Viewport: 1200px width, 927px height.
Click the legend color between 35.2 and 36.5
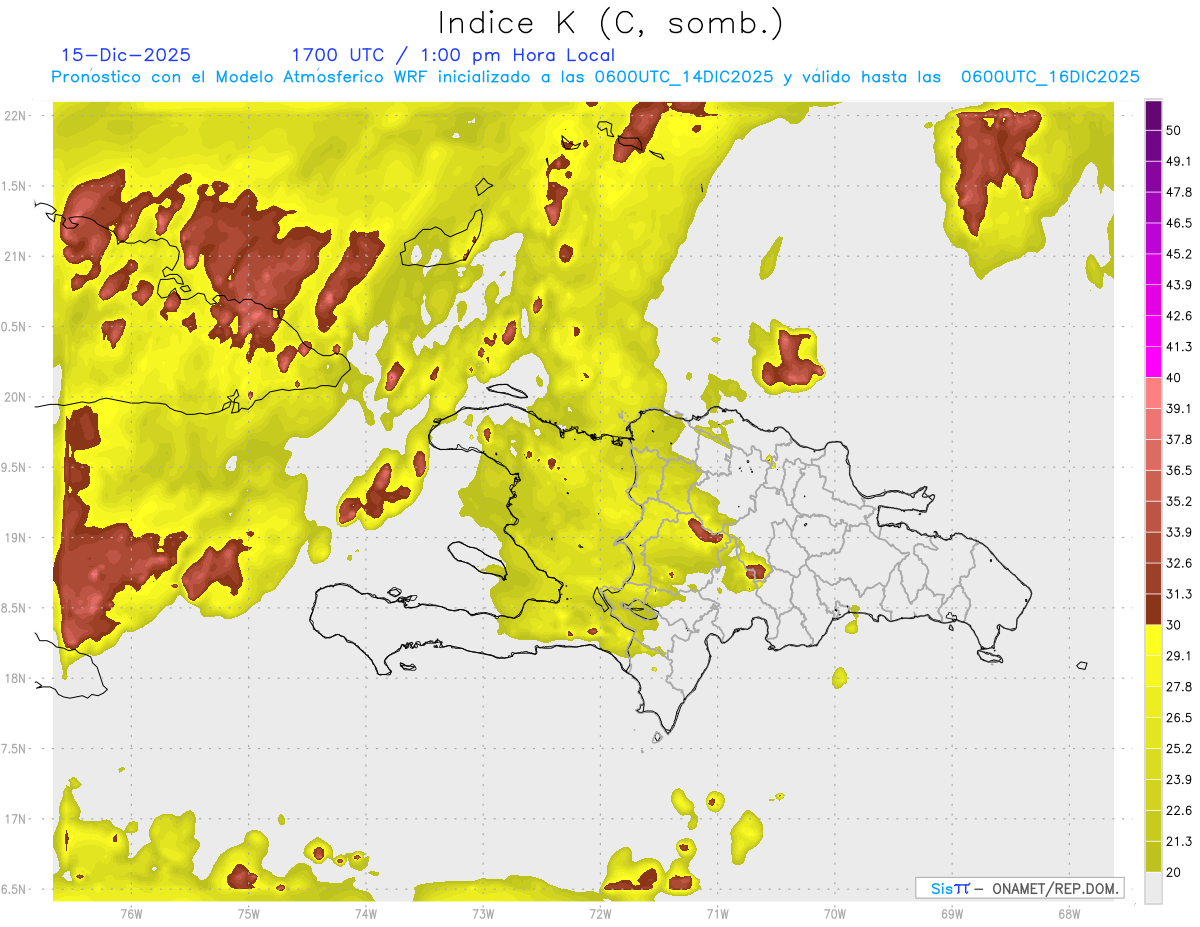pos(1153,486)
